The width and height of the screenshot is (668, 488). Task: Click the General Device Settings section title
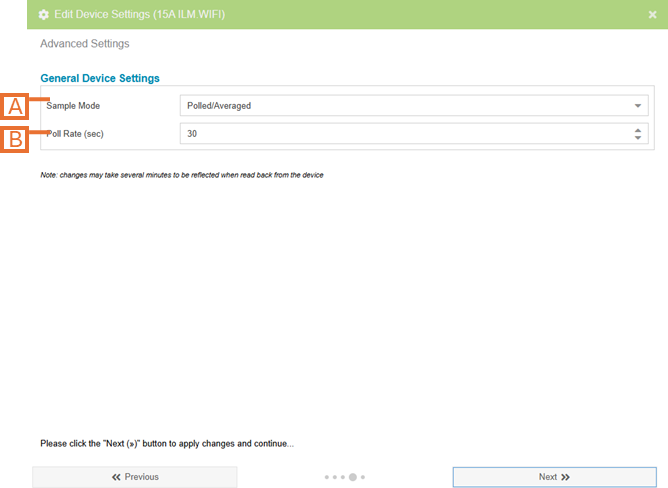pos(100,78)
